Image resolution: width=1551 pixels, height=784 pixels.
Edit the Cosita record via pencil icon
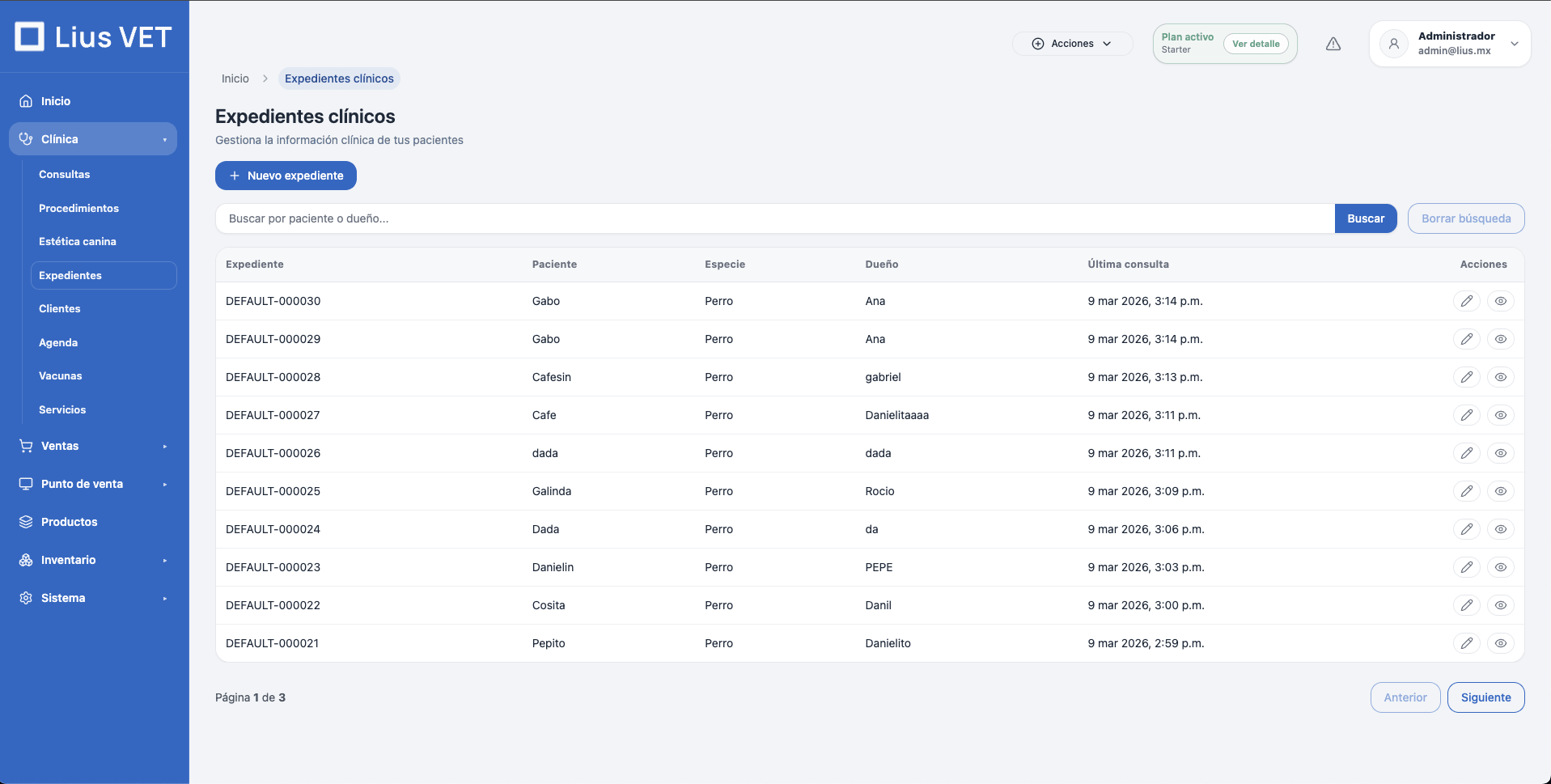point(1466,605)
